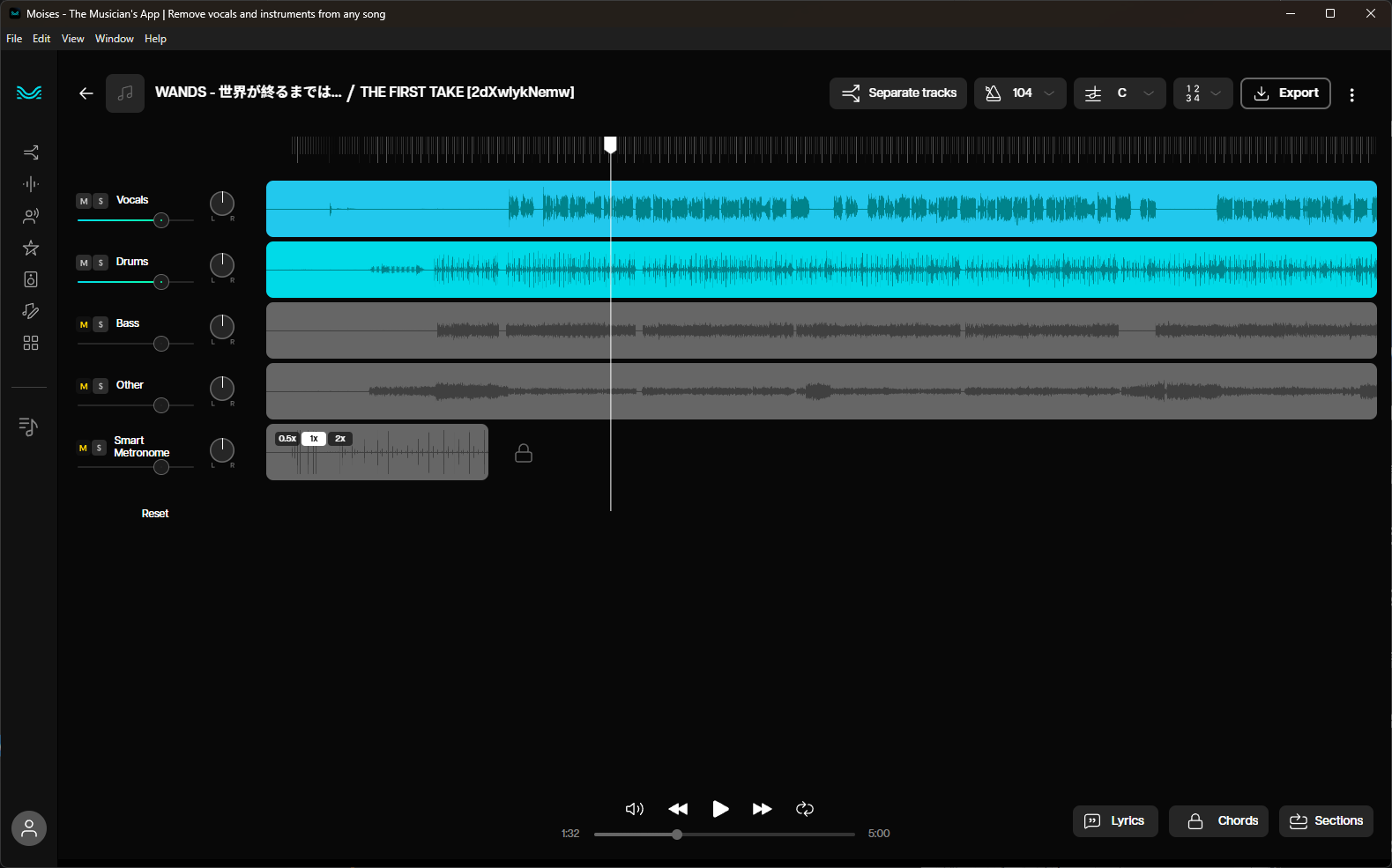The image size is (1392, 868).
Task: Click Reset below the track list
Action: (x=155, y=514)
